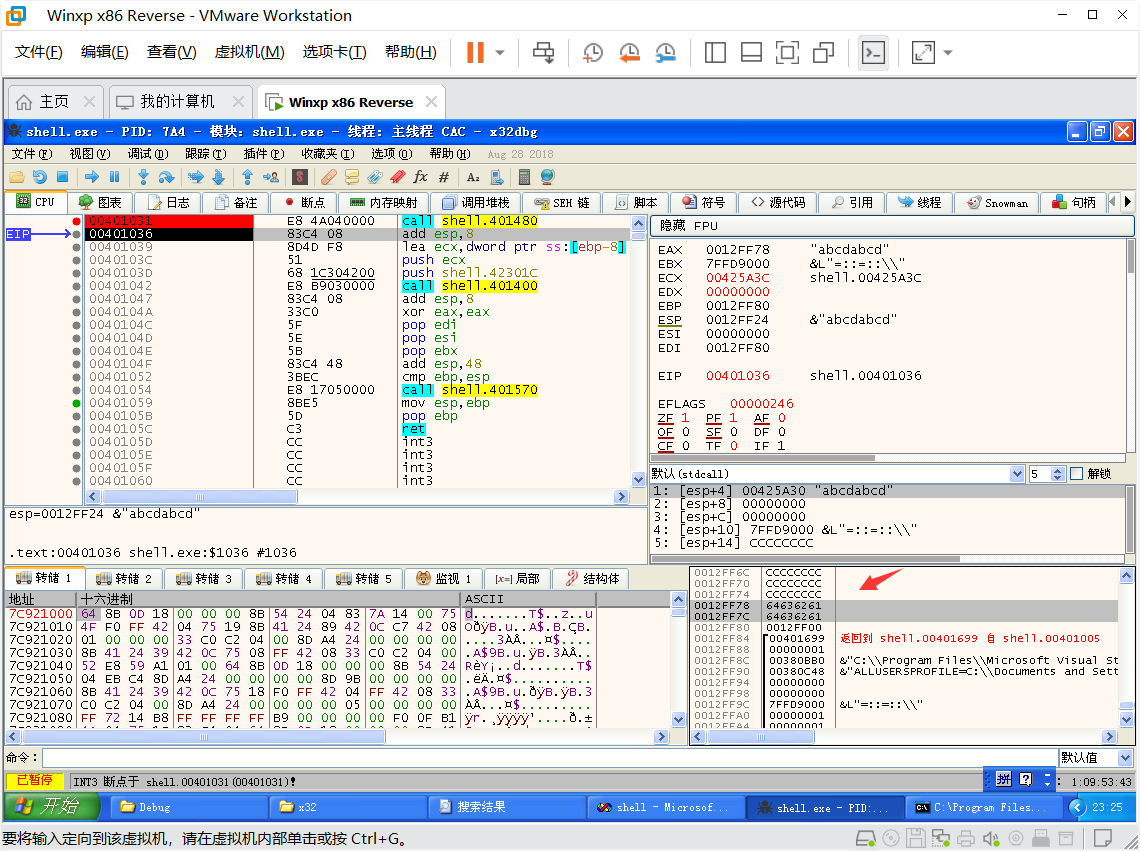Enter VMware full screen mode icon
The image size is (1140, 851).
[787, 52]
